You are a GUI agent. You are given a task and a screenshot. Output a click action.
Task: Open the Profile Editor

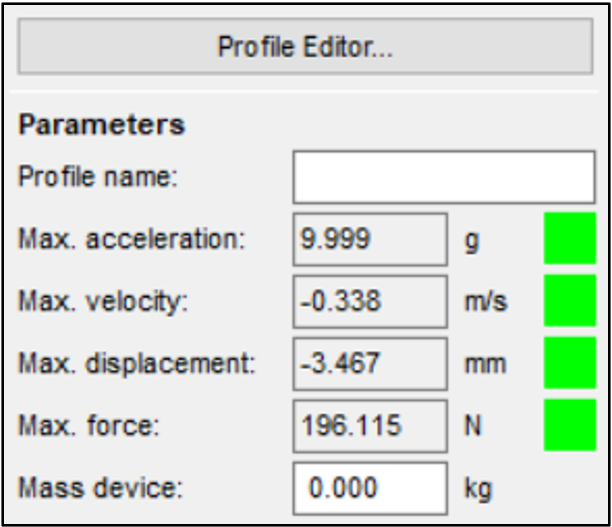point(305,47)
